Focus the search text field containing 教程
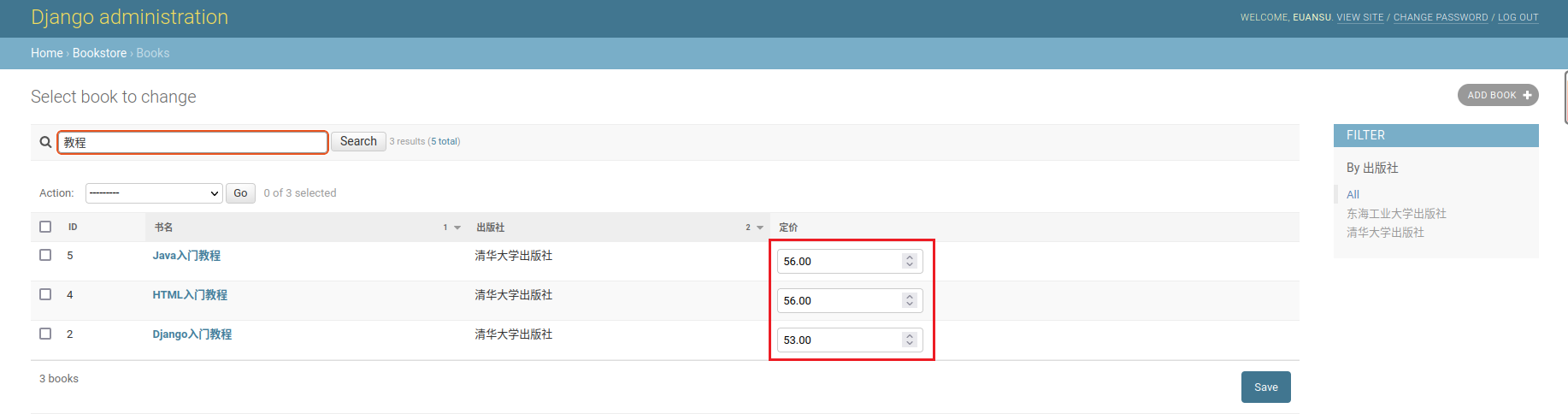This screenshot has height=414, width=1568. point(192,142)
